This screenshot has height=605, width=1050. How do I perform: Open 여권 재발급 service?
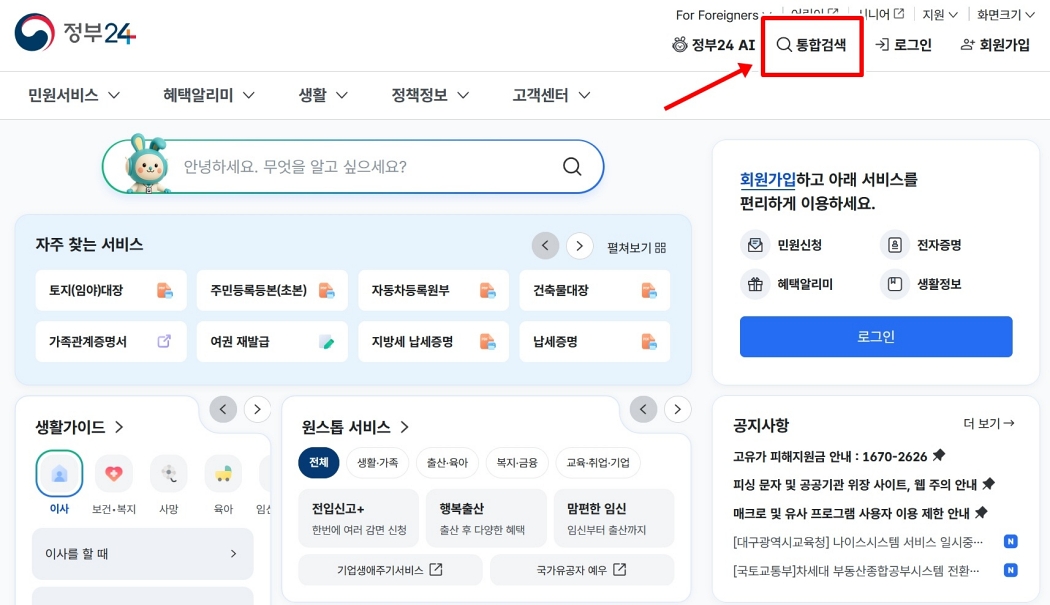(272, 342)
